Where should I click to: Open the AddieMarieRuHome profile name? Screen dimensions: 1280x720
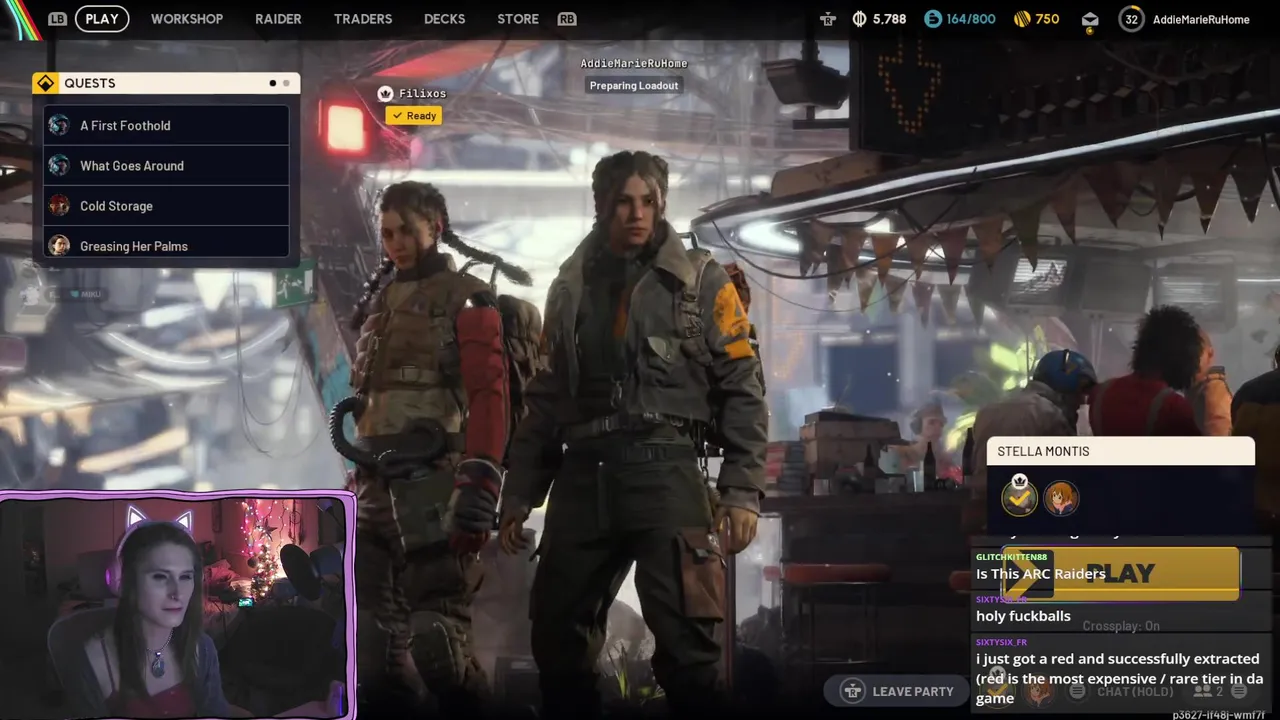[1201, 19]
